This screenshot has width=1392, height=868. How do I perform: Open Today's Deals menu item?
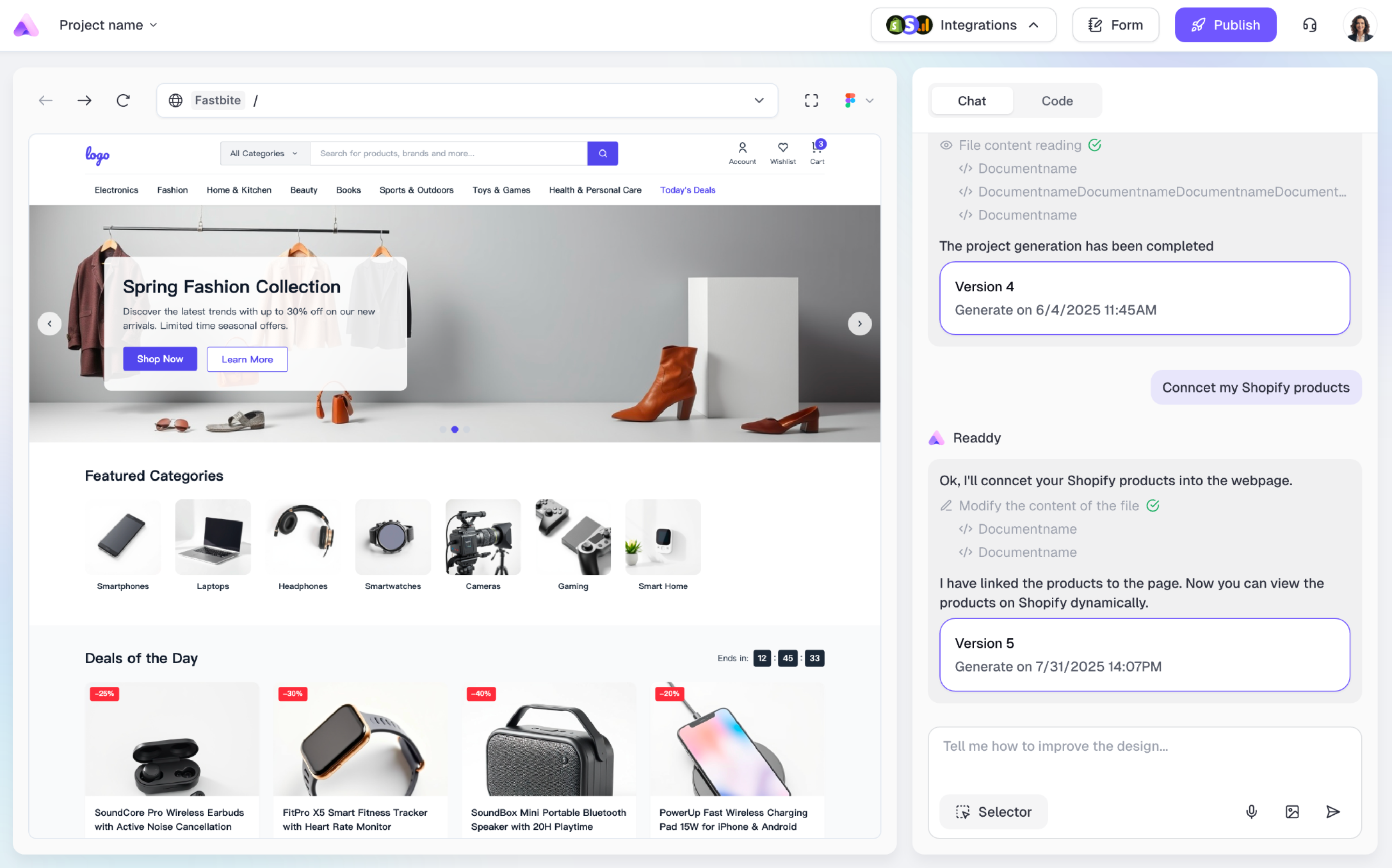(x=688, y=190)
